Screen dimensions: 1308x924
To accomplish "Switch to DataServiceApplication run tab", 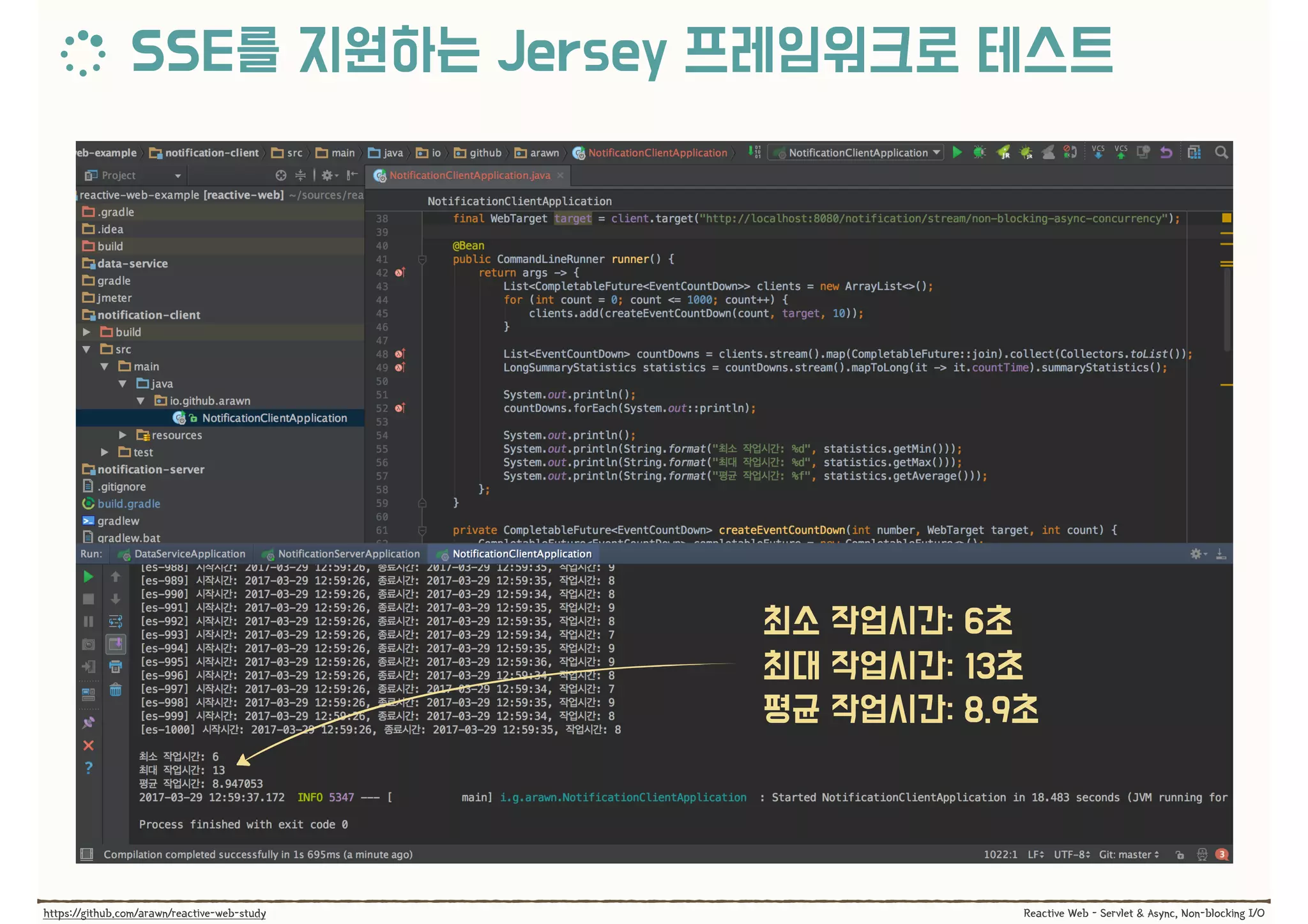I will pyautogui.click(x=189, y=554).
